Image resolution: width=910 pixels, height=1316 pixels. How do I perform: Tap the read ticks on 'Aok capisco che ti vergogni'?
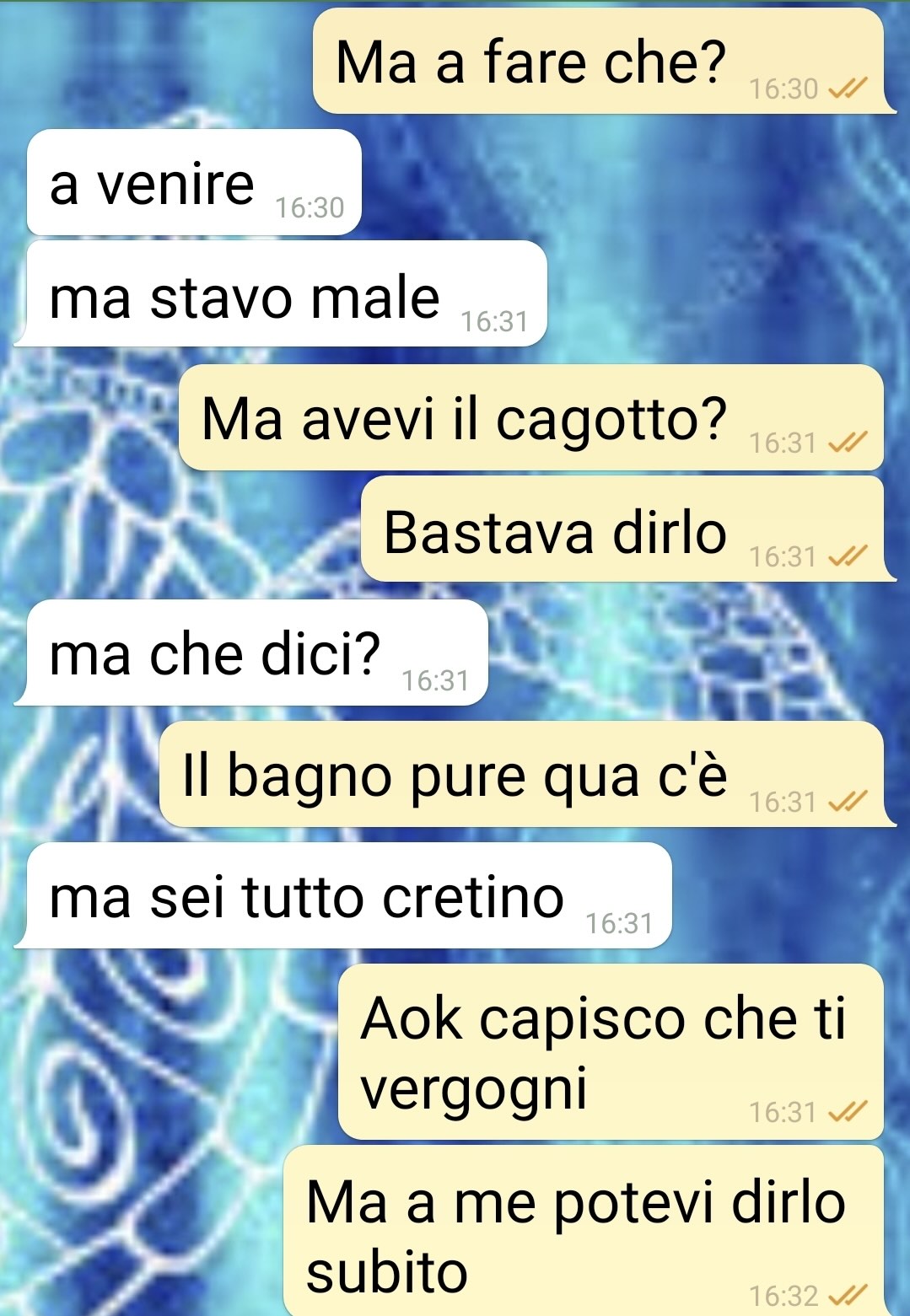point(848,1113)
